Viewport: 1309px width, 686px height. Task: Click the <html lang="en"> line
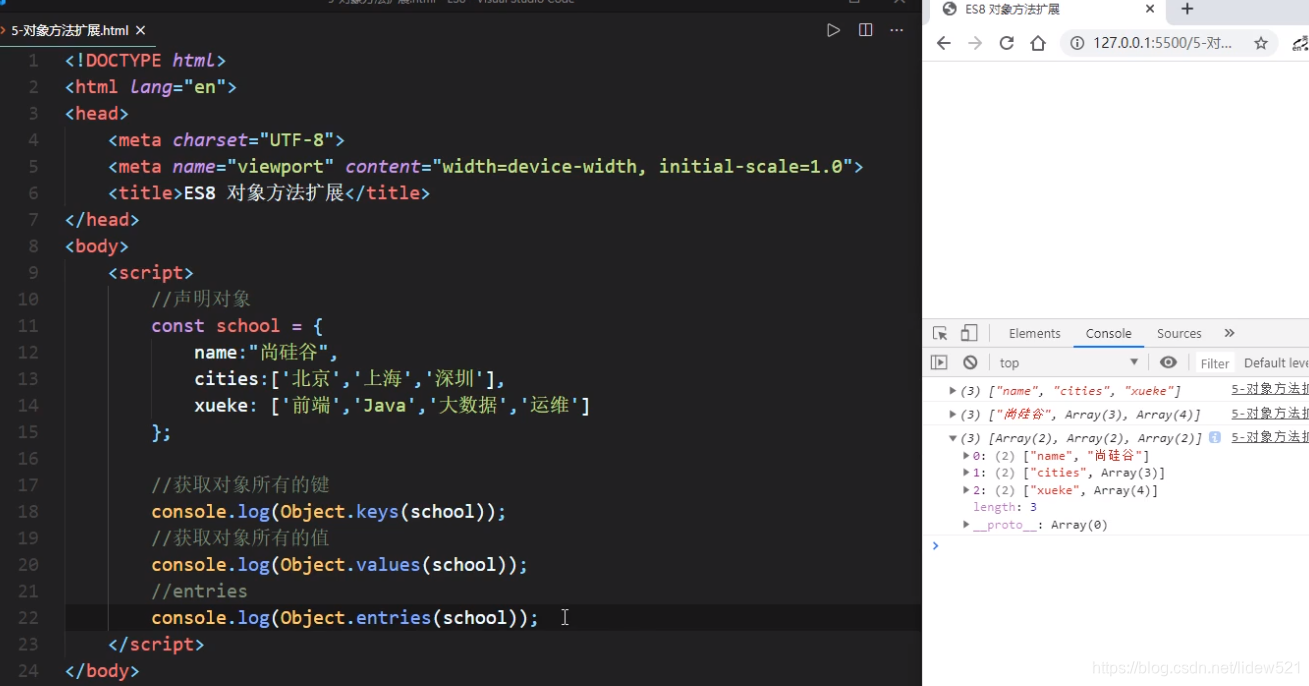pos(151,87)
